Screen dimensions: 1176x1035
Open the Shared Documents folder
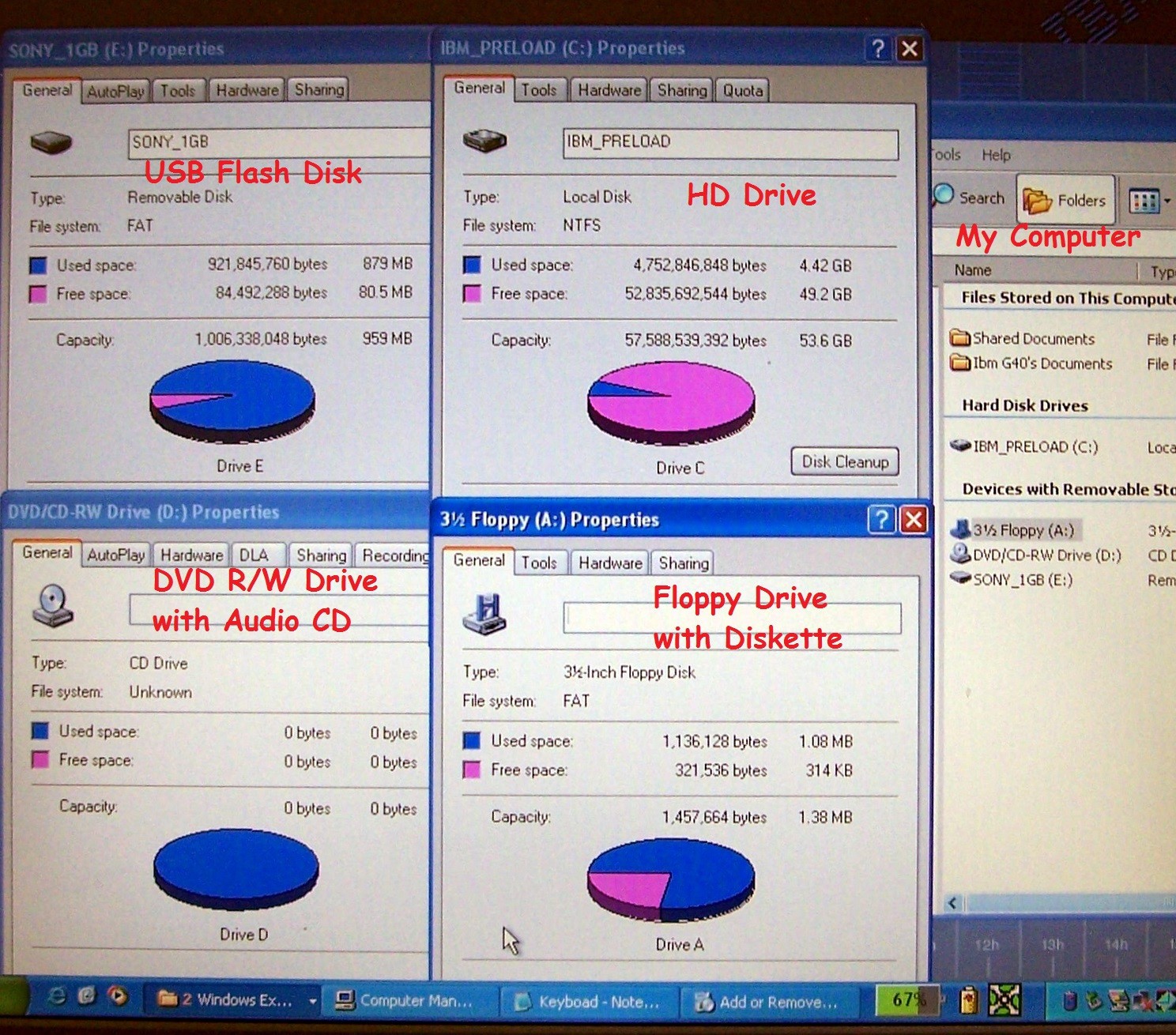coord(1023,338)
